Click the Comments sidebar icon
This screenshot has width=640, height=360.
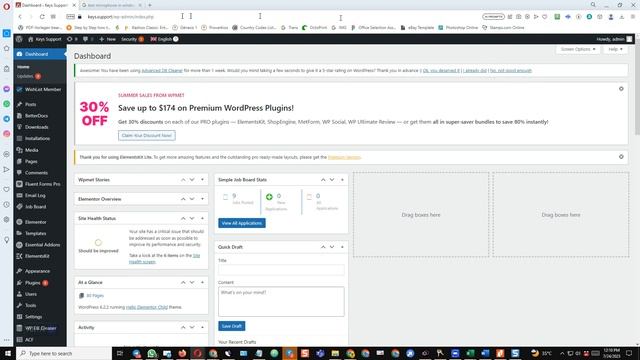pyautogui.click(x=19, y=173)
